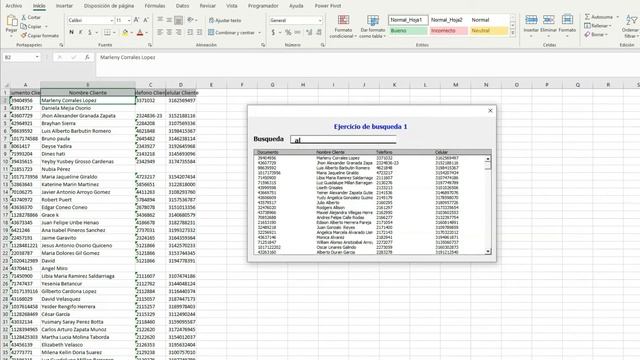Switch to the Datos tab

click(x=182, y=6)
